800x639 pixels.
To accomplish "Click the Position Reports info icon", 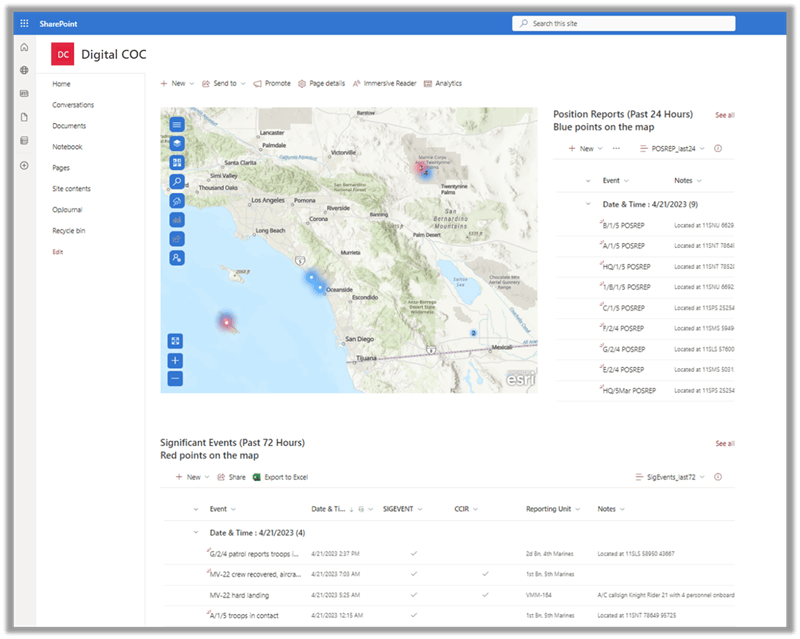I will click(x=718, y=149).
